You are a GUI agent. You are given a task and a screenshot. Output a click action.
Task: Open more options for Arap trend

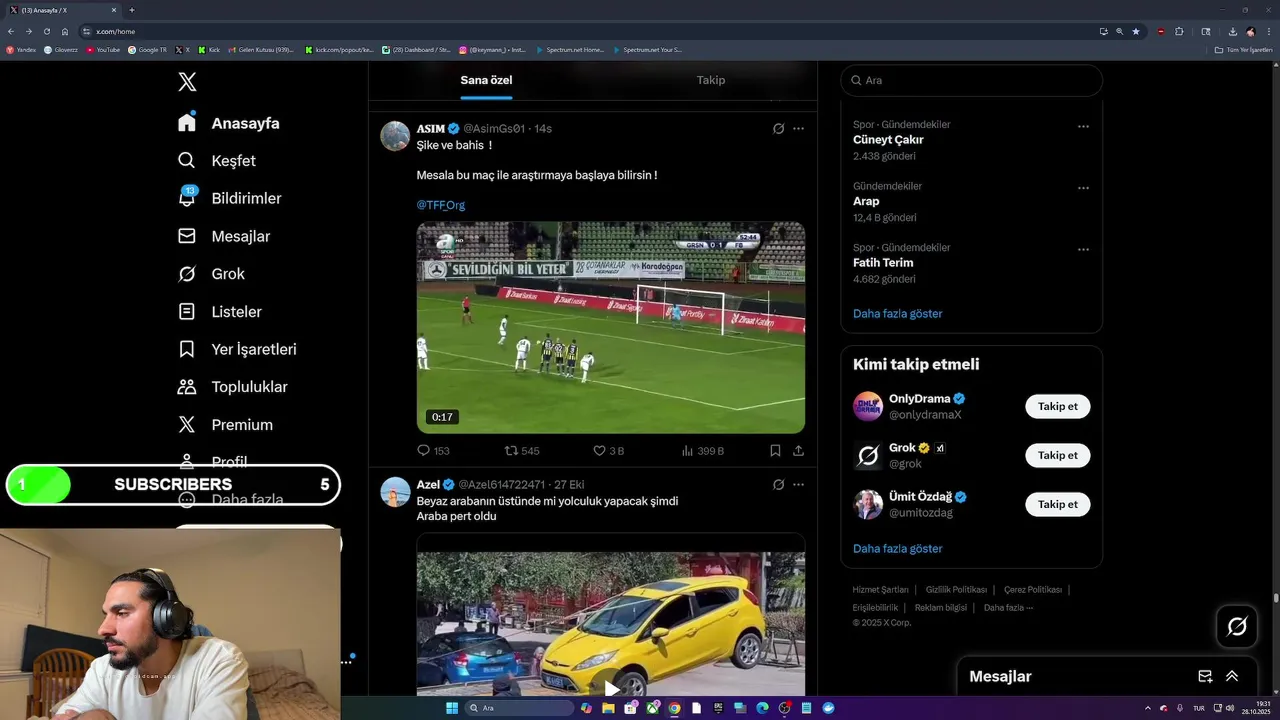point(1083,188)
